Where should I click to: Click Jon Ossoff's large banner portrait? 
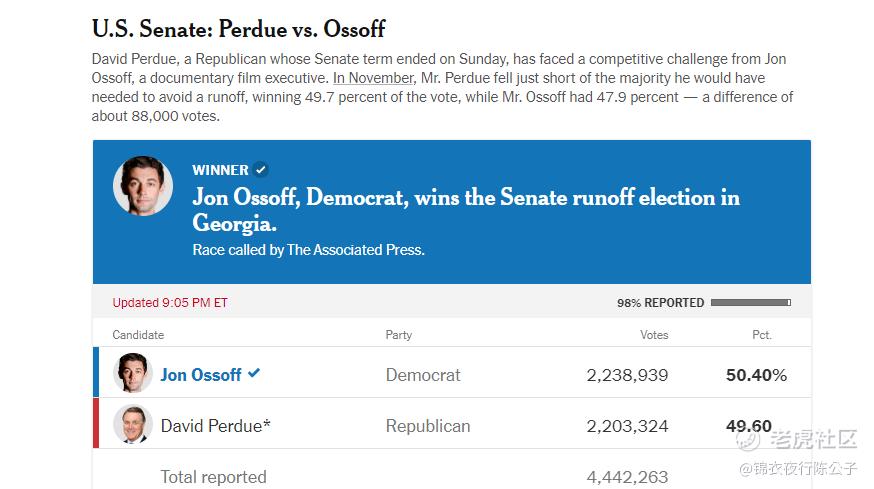(143, 186)
